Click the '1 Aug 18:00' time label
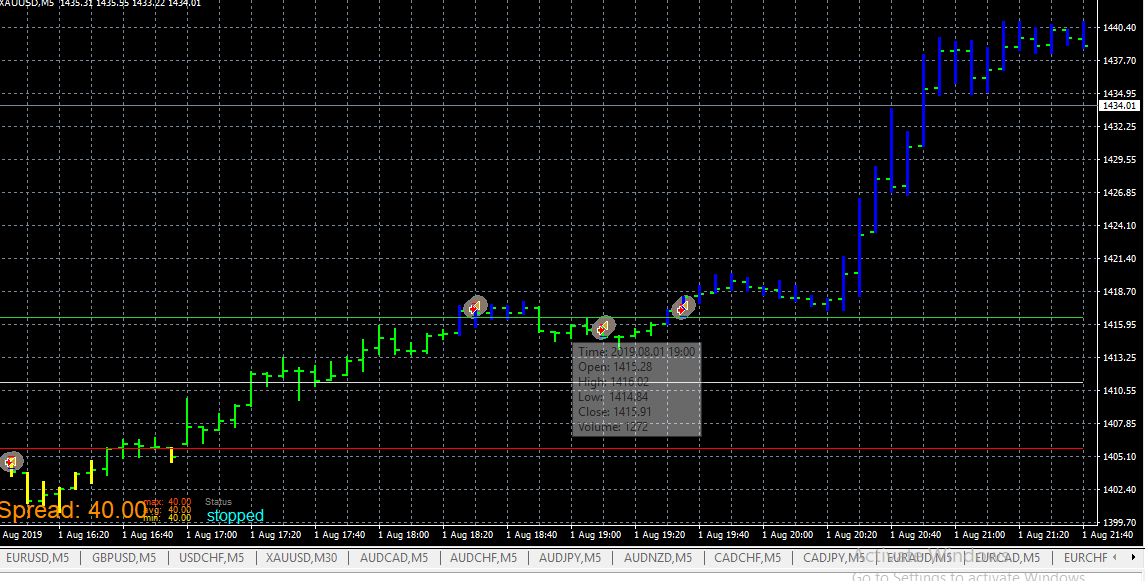Image resolution: width=1145 pixels, height=581 pixels. (404, 535)
